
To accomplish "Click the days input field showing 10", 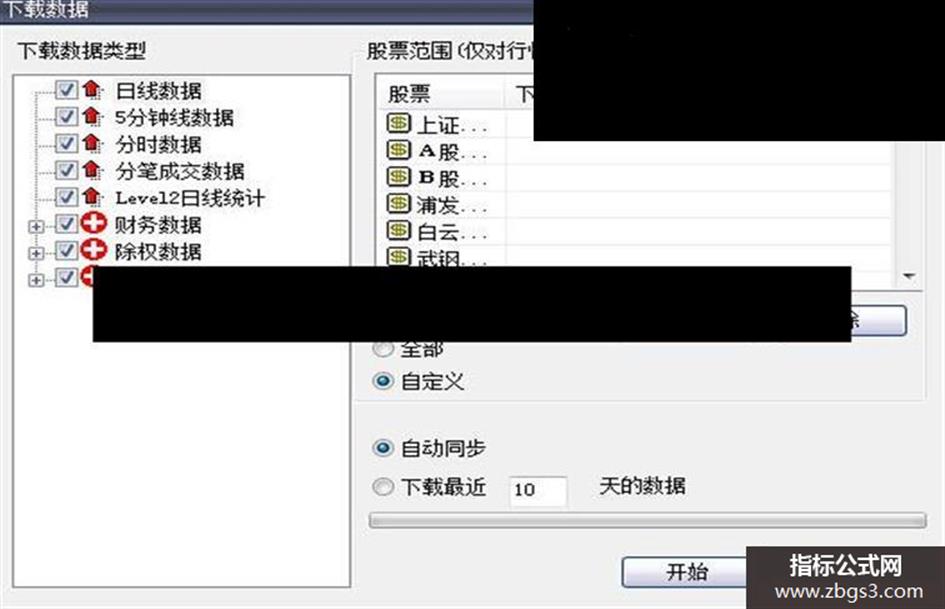I will pos(538,490).
